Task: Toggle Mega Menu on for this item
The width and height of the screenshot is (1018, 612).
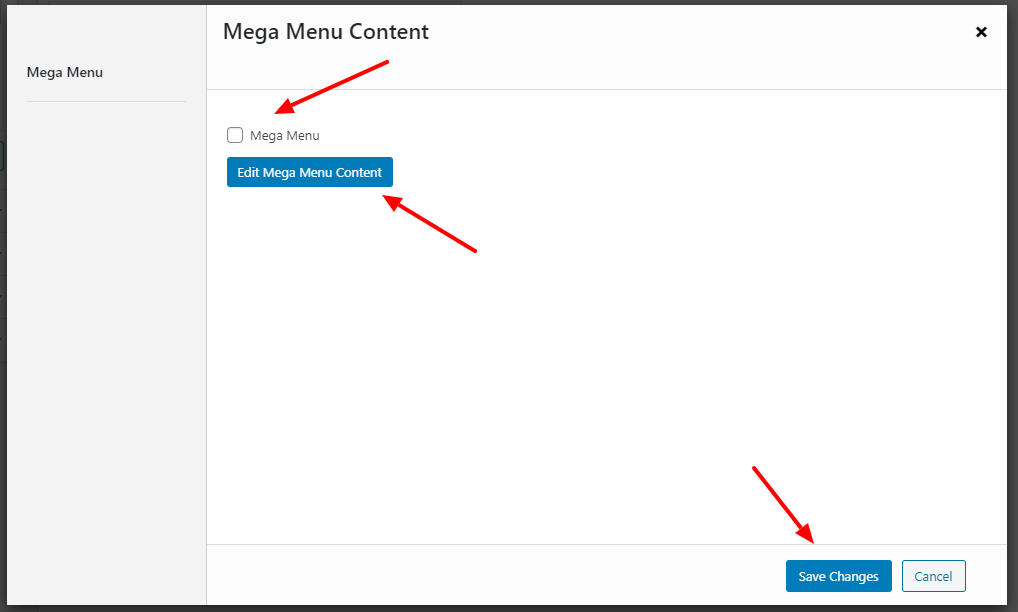Action: click(235, 135)
